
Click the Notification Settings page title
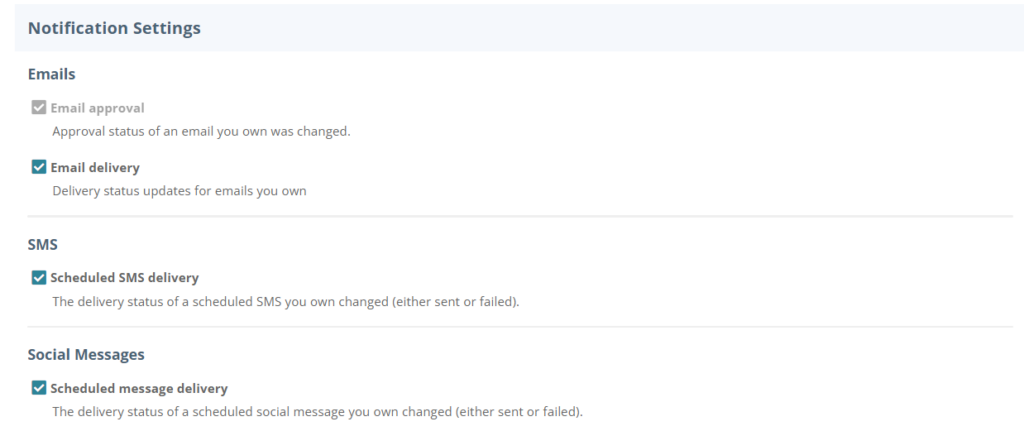click(x=114, y=28)
